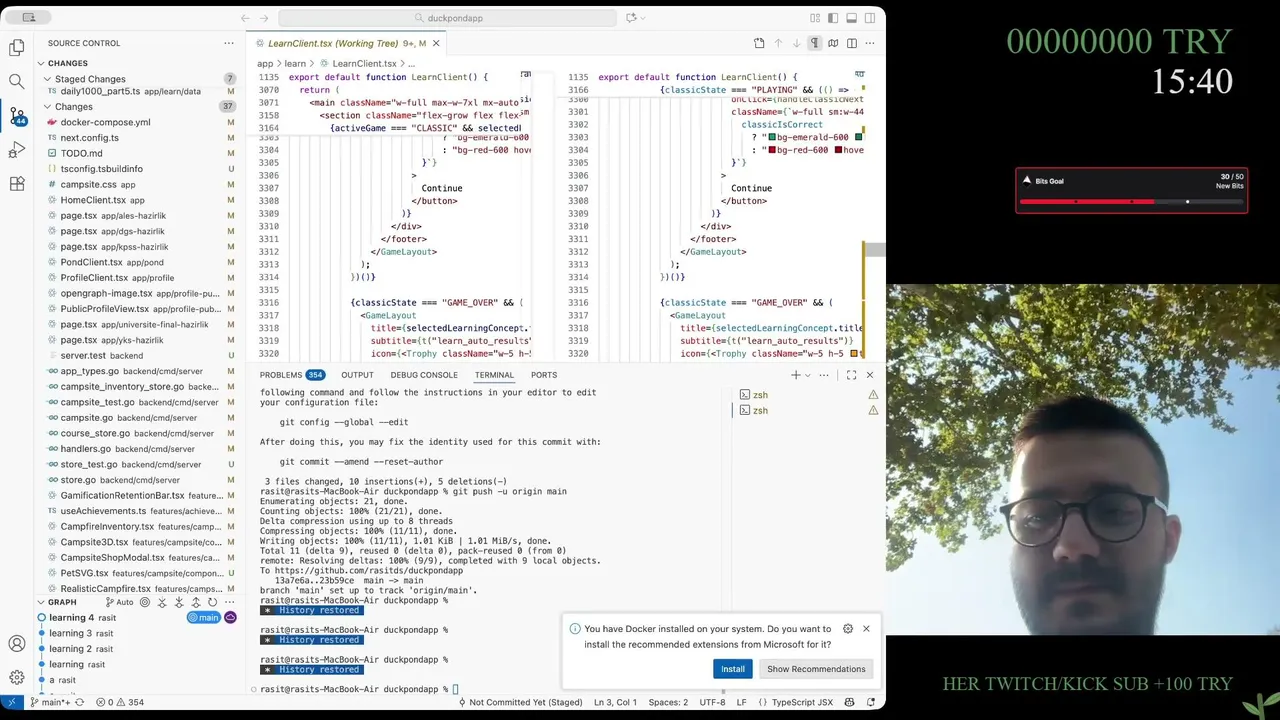The width and height of the screenshot is (1280, 720).
Task: Switch to the PORTS tab
Action: tap(544, 375)
